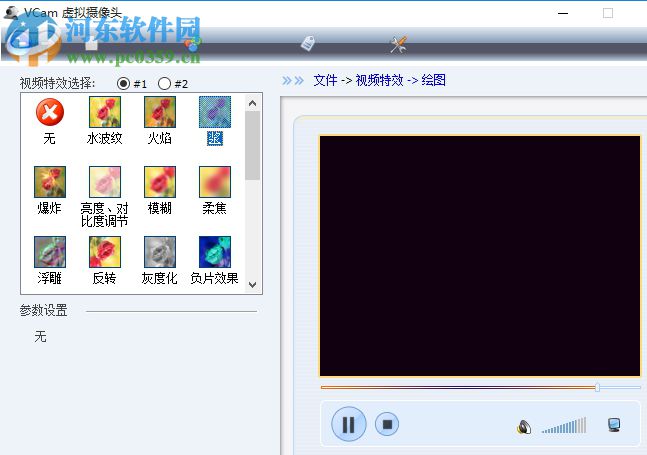The height and width of the screenshot is (455, 647).
Task: Apply the 爆炸 explosion effect
Action: pos(50,191)
